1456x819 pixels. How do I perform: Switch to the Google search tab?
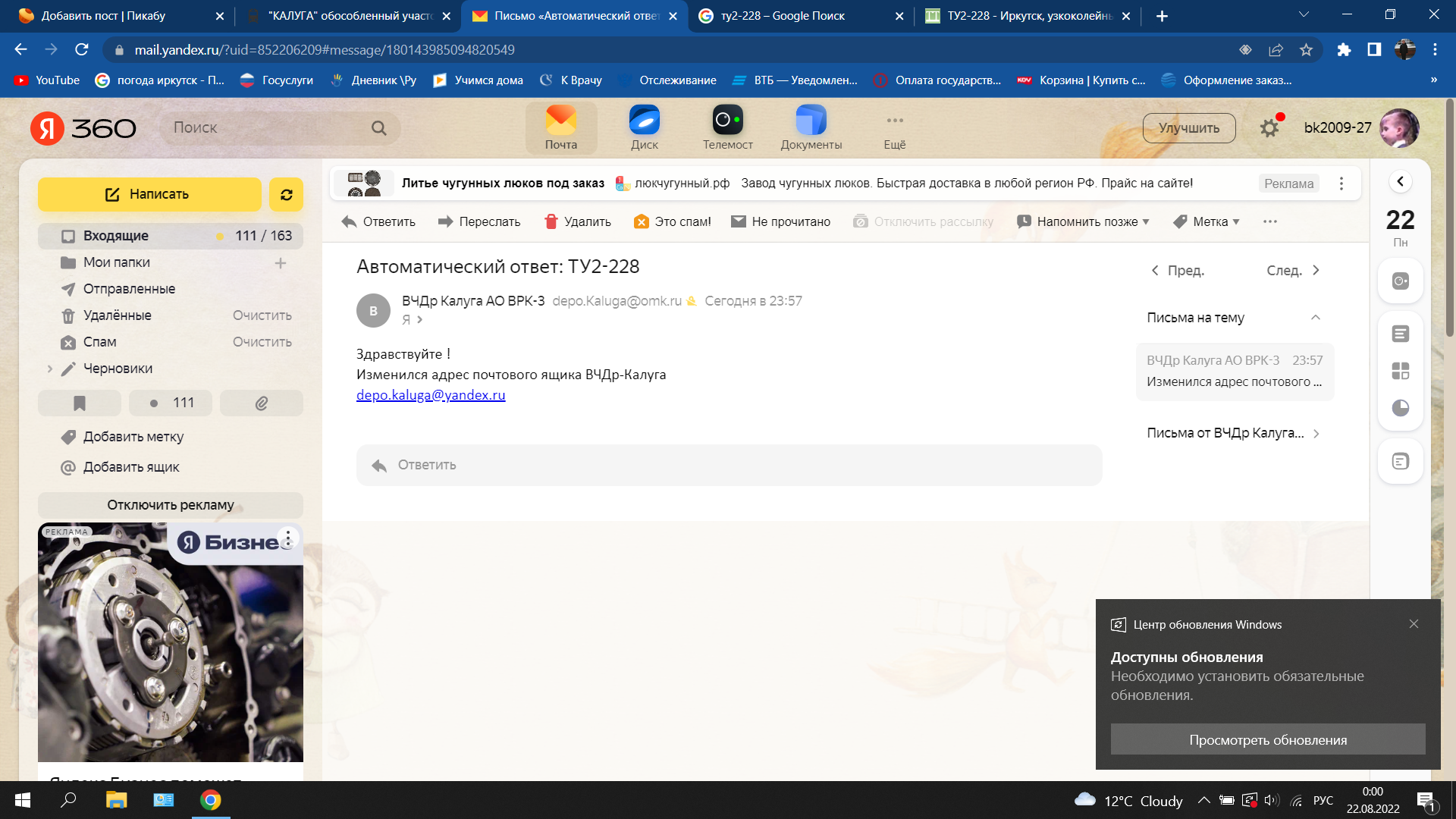pos(782,16)
